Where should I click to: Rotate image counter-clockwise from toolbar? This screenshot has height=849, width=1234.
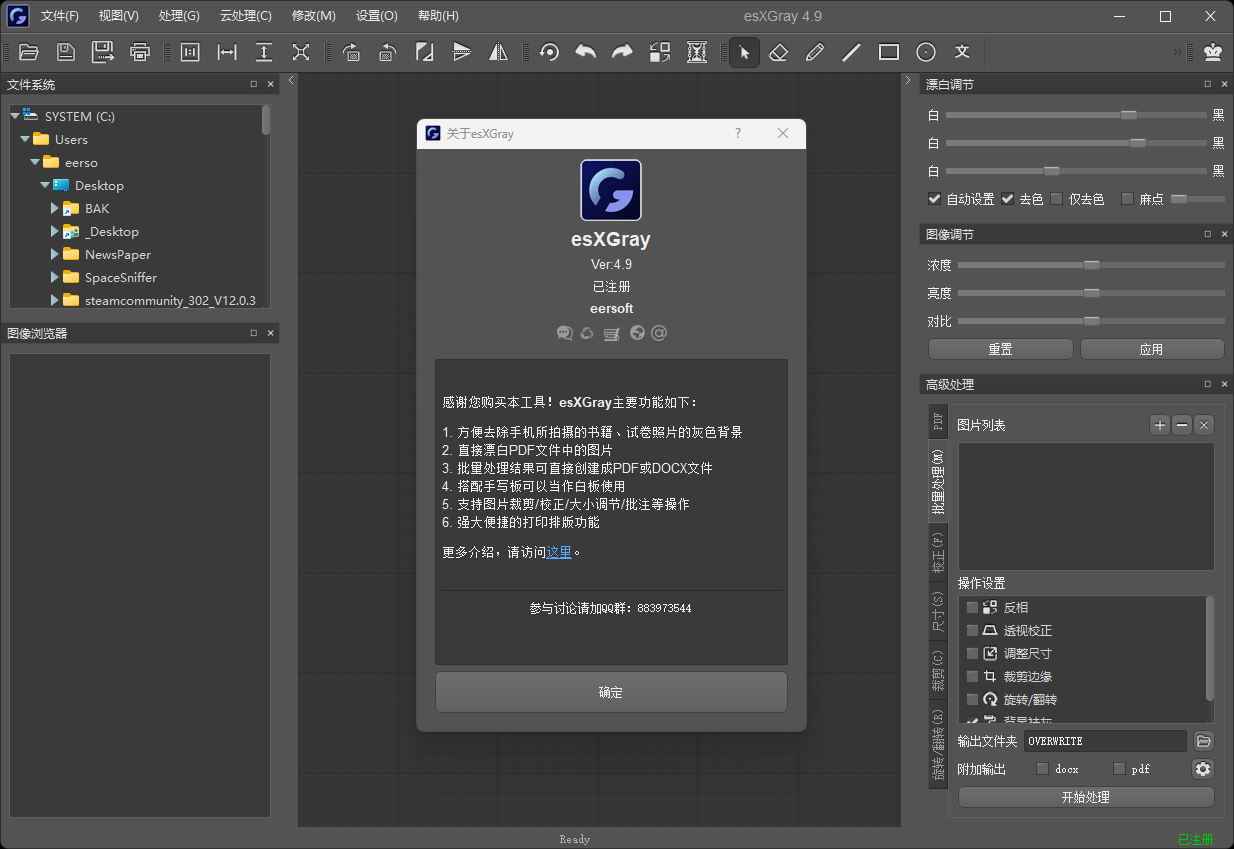click(x=388, y=52)
